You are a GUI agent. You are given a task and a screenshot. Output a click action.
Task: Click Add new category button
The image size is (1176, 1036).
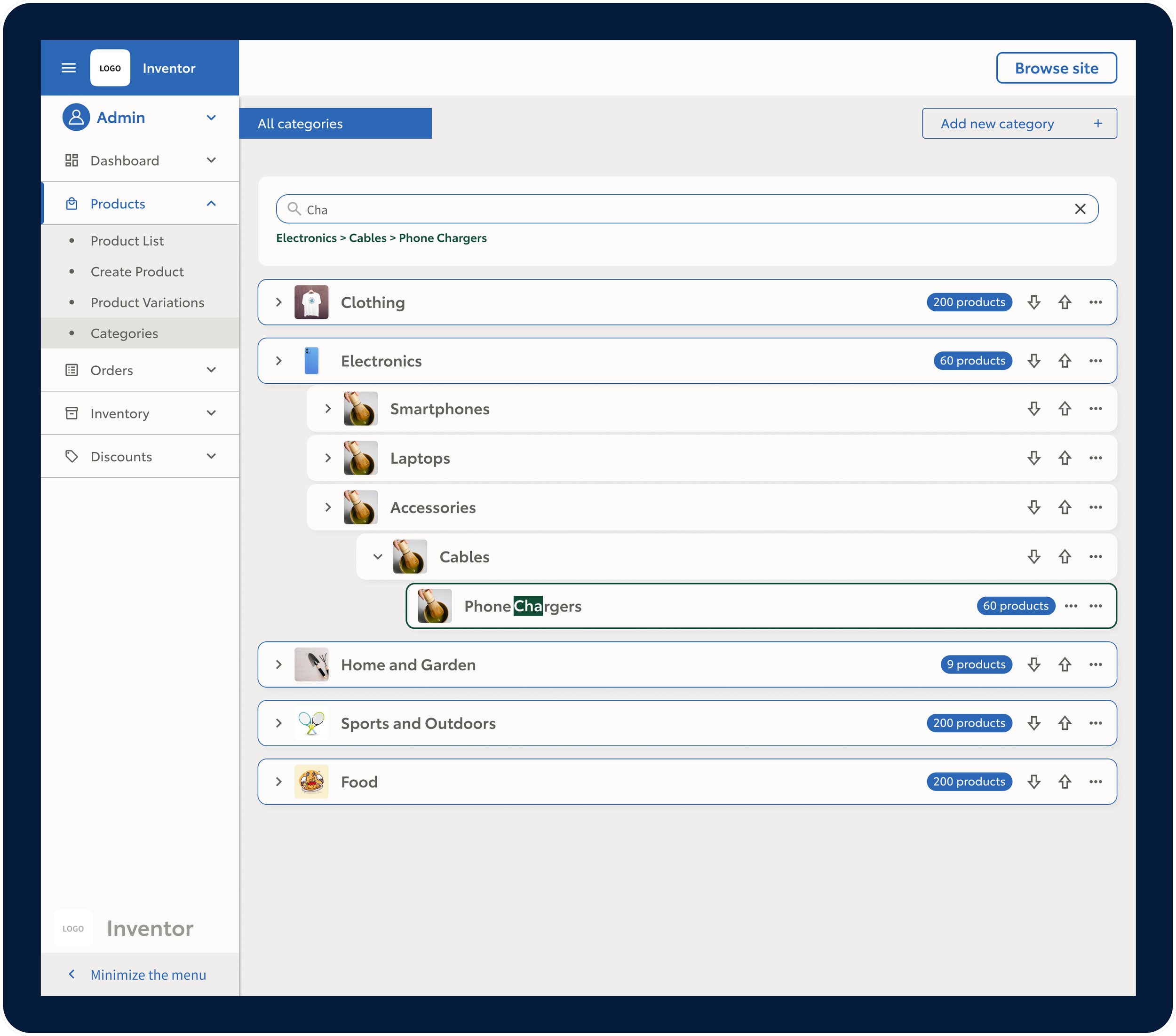(1019, 124)
